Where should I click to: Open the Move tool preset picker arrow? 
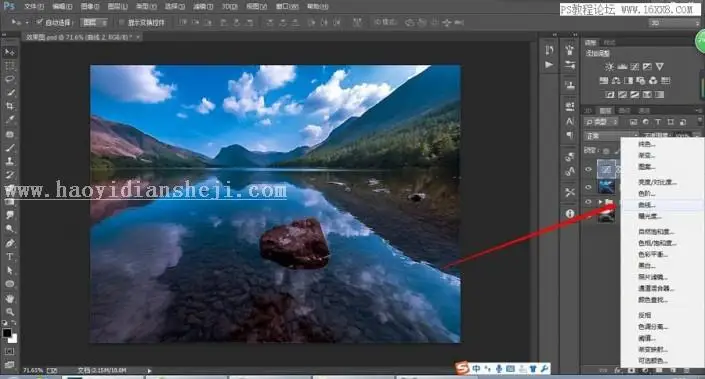tap(27, 22)
